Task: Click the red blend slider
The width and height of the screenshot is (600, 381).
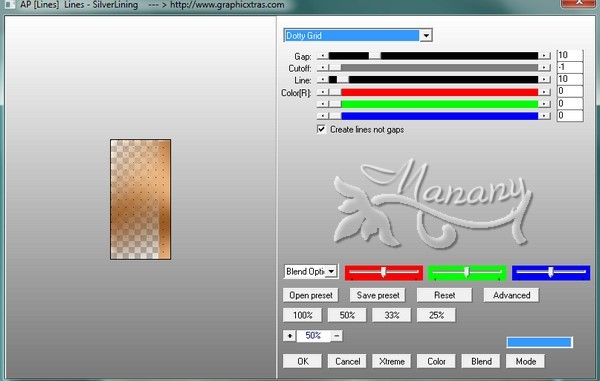Action: [384, 273]
